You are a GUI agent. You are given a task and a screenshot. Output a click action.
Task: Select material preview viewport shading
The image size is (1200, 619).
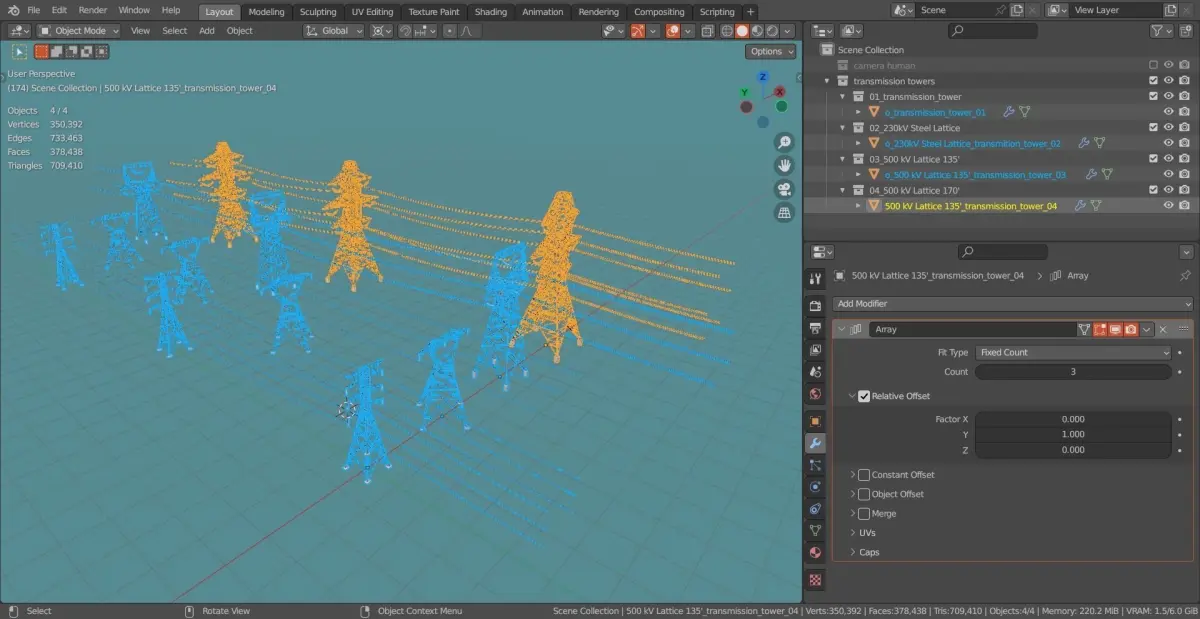[x=757, y=31]
